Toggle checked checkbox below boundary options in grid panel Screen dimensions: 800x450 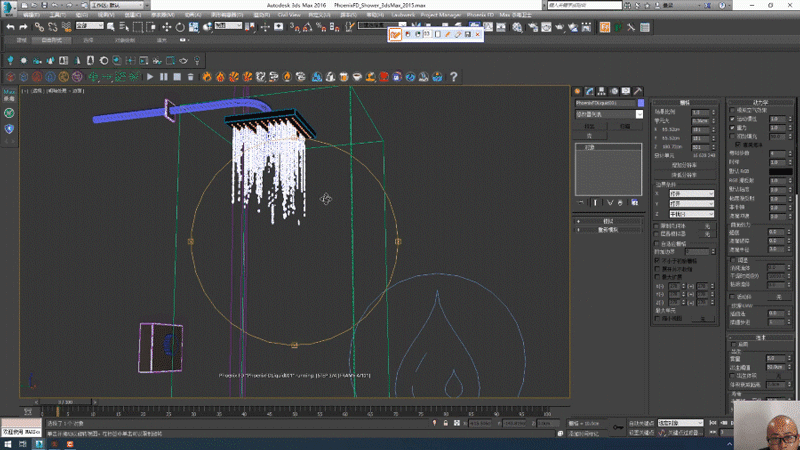click(x=657, y=261)
